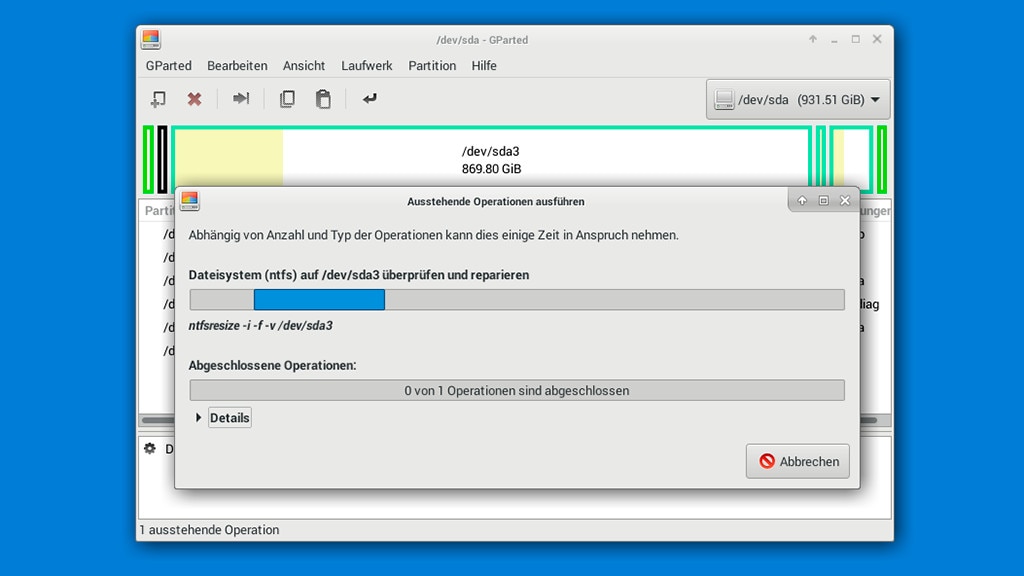The width and height of the screenshot is (1024, 576).
Task: Click the Copy partition toolbar icon
Action: 287,99
